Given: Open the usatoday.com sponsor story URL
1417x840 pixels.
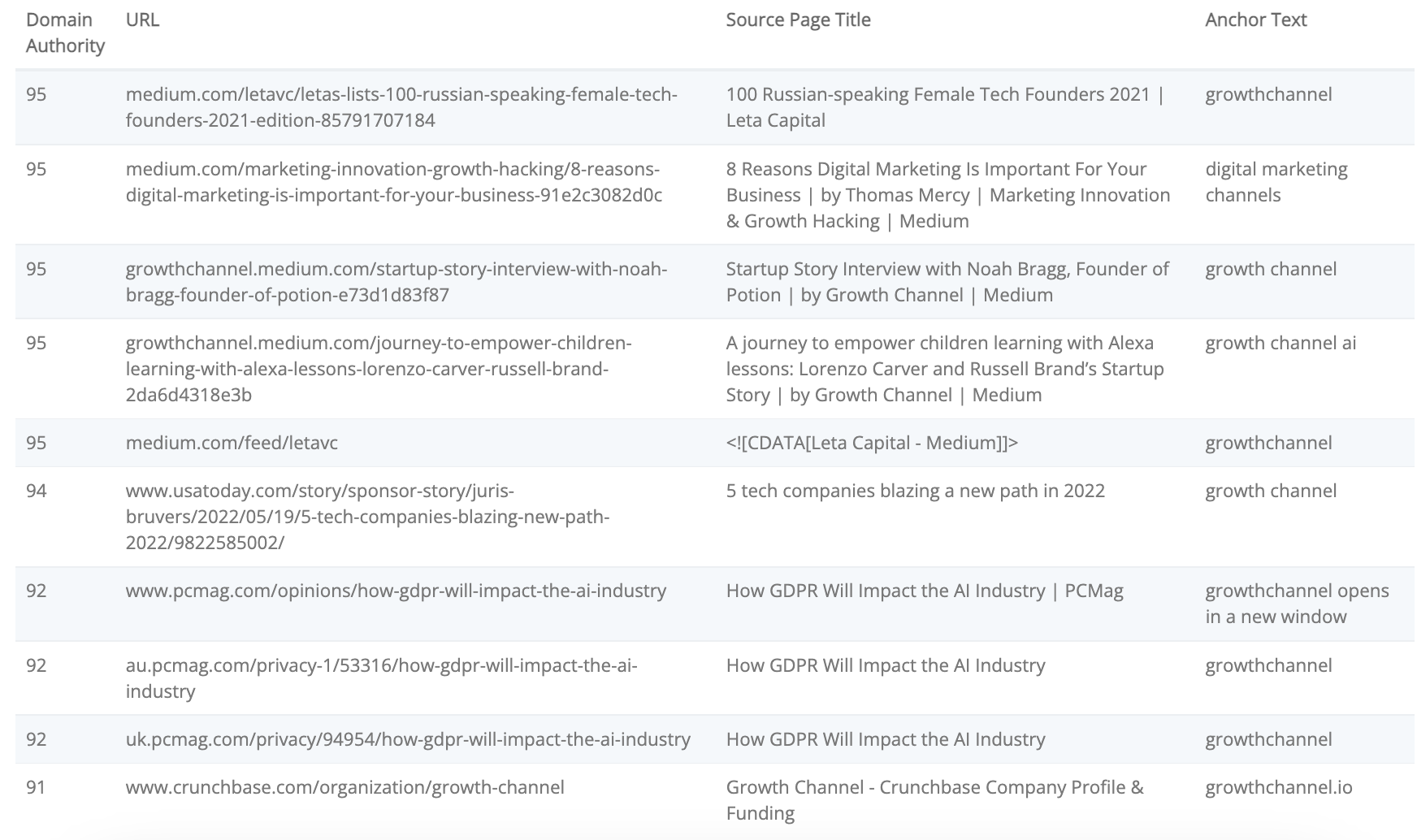Looking at the screenshot, I should click(x=367, y=517).
